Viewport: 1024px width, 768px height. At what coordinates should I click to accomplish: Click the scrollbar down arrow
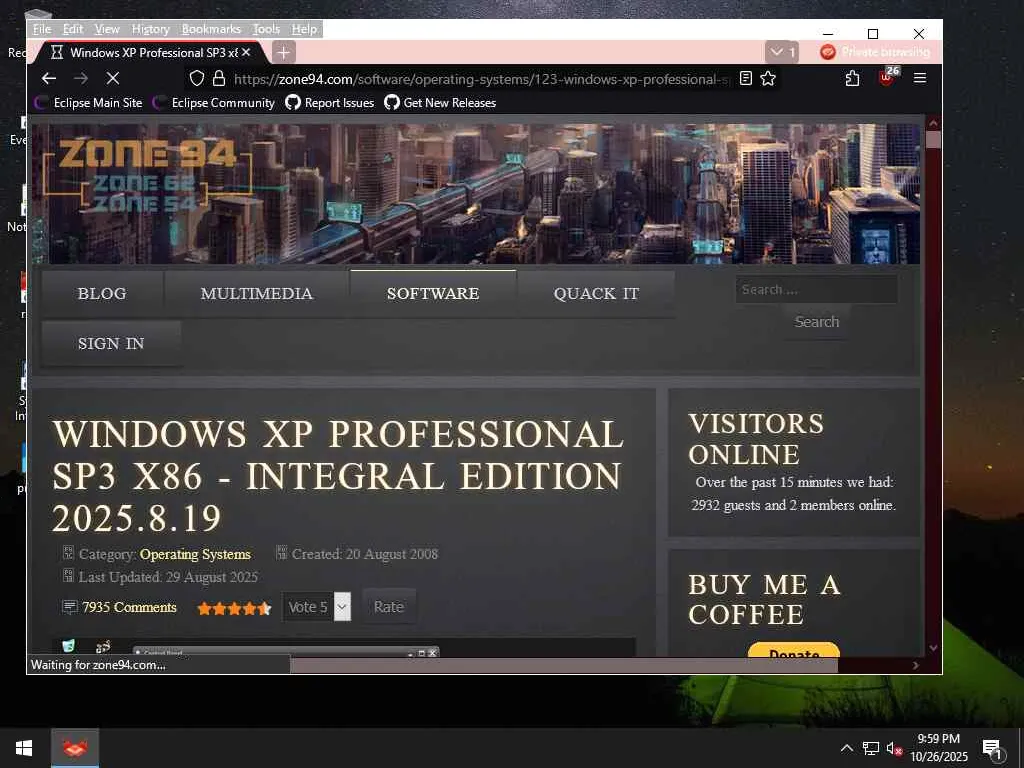(x=933, y=648)
